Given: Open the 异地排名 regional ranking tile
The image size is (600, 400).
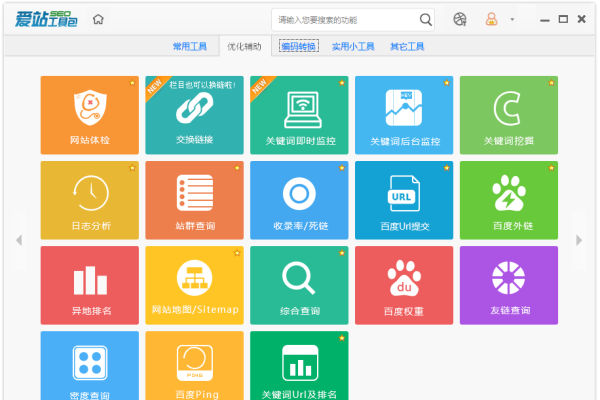Looking at the screenshot, I should point(90,285).
